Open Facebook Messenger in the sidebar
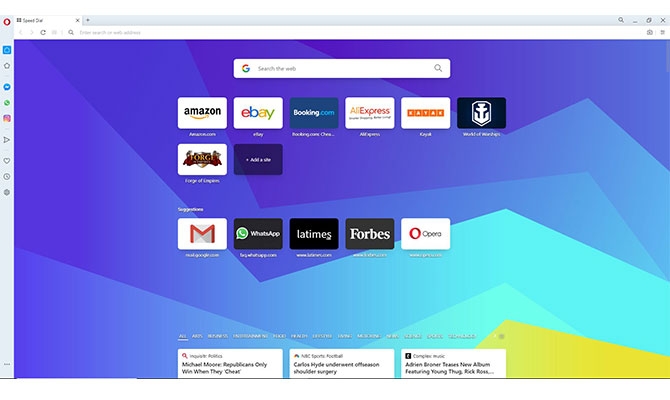The height and width of the screenshot is (400, 670). point(7,87)
